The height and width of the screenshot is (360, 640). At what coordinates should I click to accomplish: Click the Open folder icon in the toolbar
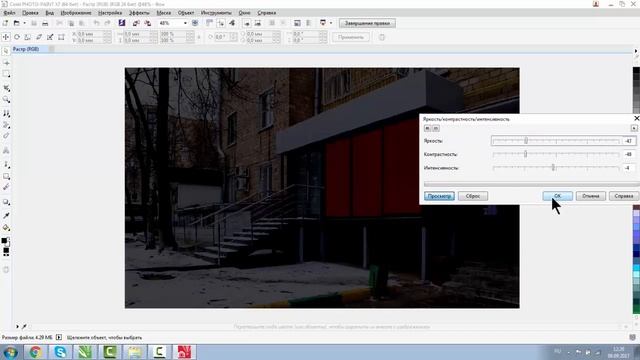coord(16,23)
